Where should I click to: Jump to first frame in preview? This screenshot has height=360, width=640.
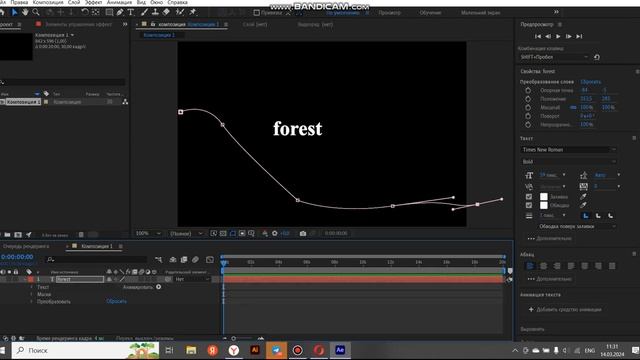click(538, 36)
